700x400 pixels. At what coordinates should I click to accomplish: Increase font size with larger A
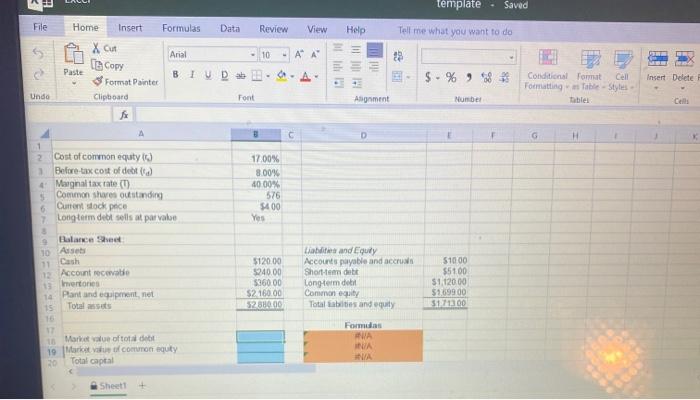(299, 54)
